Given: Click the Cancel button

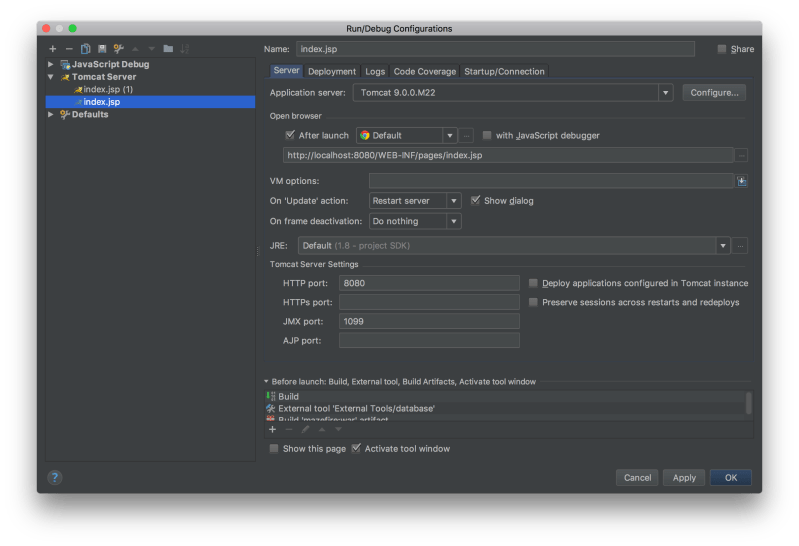Looking at the screenshot, I should (637, 478).
